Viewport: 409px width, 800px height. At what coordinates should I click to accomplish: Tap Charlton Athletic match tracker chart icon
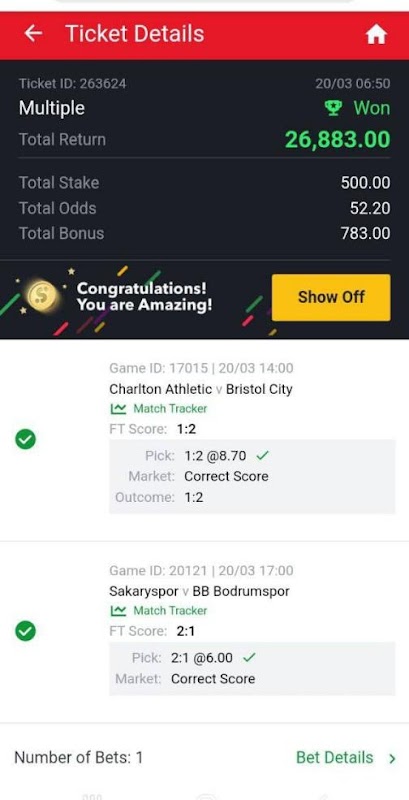pos(118,409)
